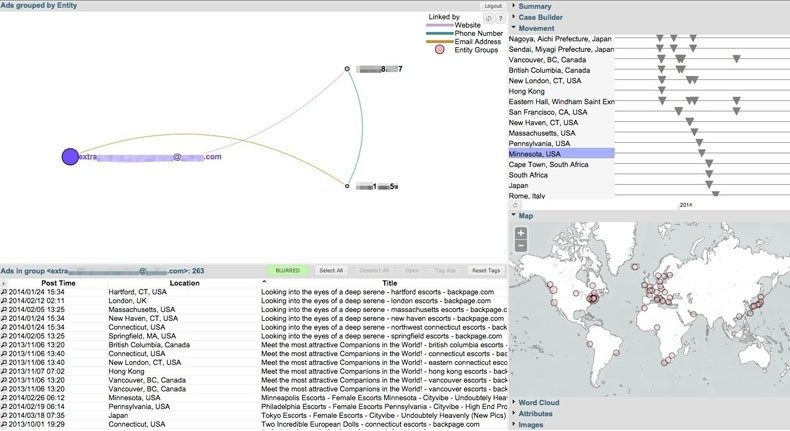Click the Logout button

coord(493,6)
